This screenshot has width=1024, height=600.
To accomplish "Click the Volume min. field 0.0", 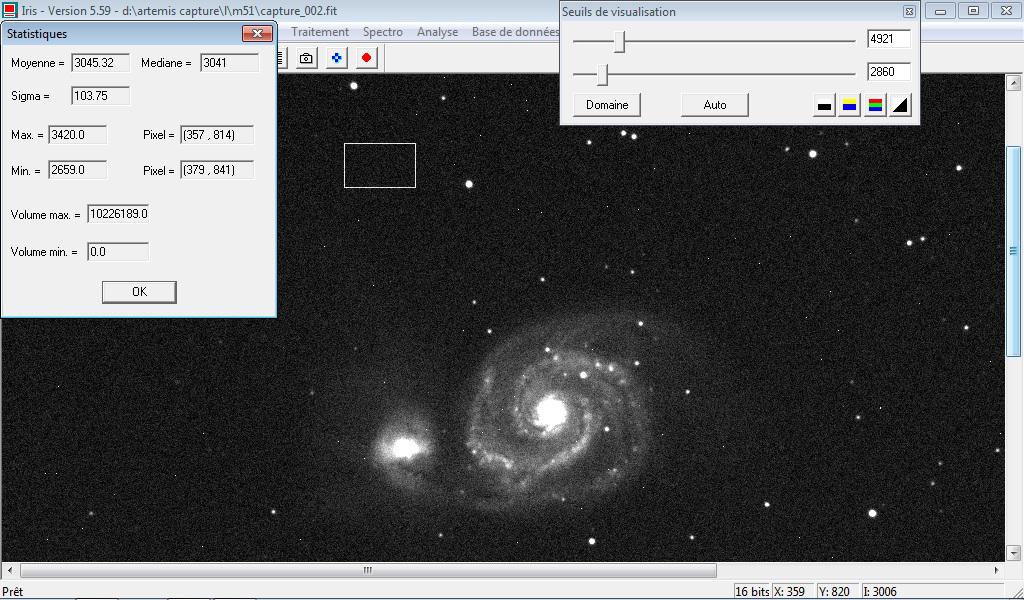I will (118, 252).
